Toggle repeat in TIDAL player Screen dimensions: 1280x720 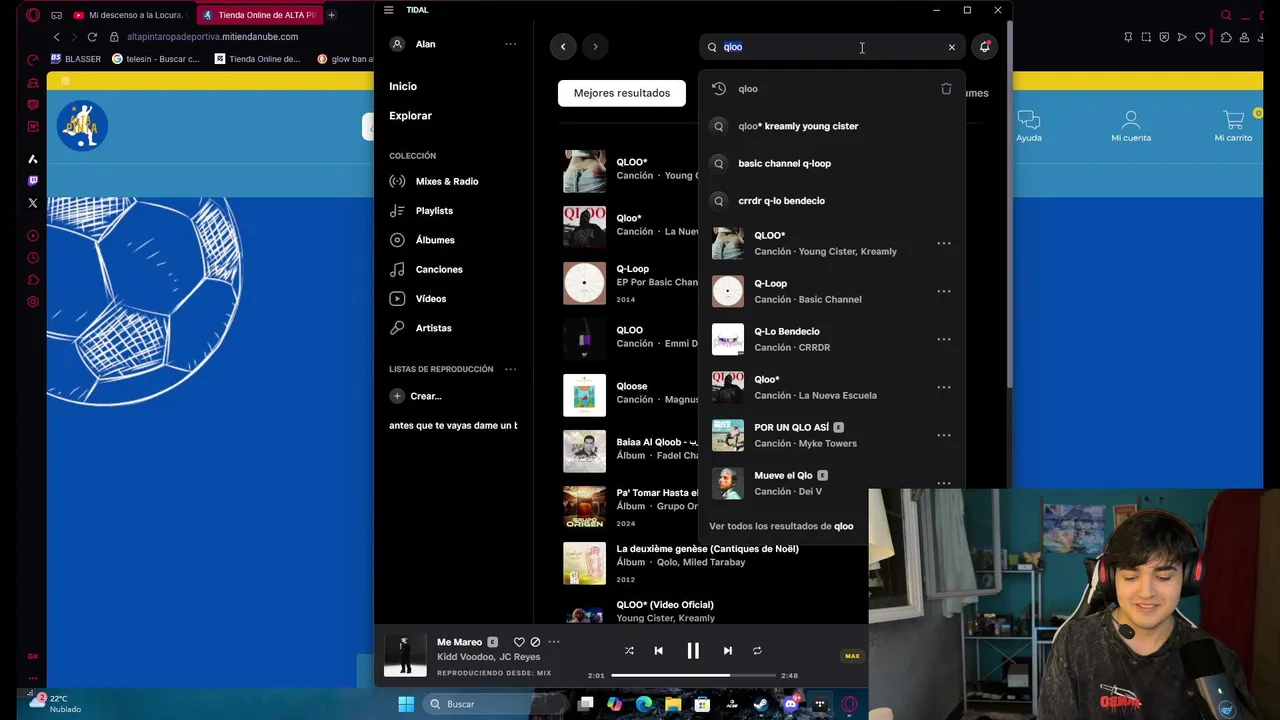pos(757,650)
